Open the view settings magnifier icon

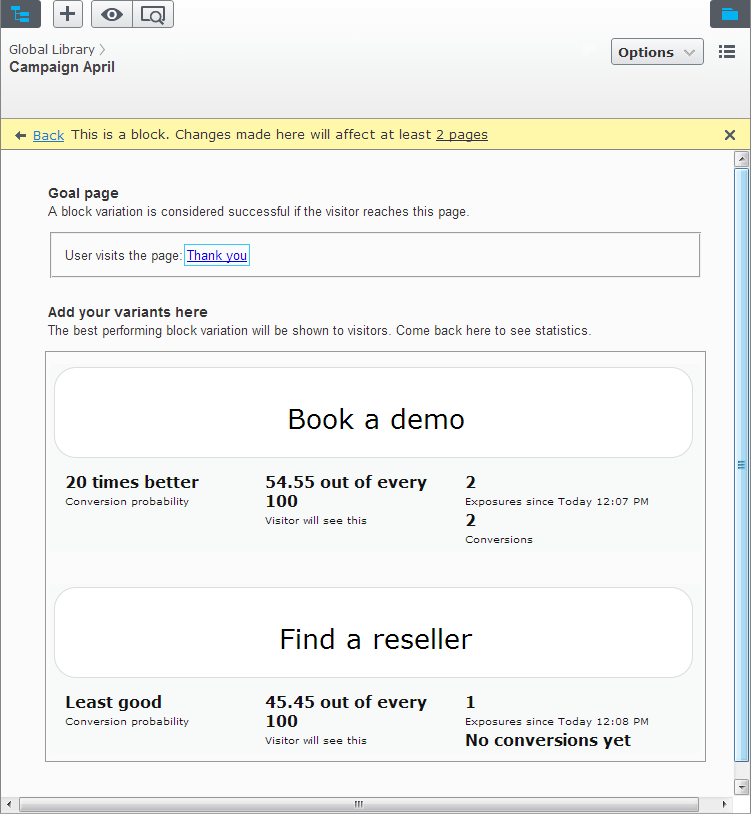point(153,14)
